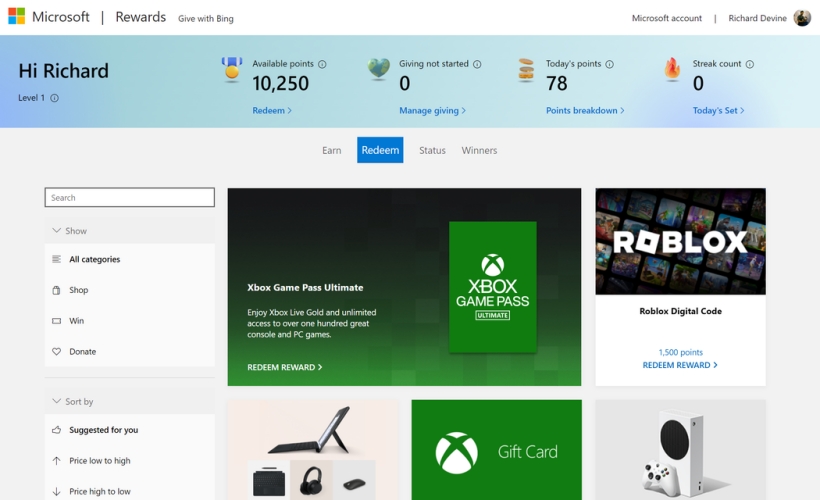Open the Status tab
The height and width of the screenshot is (500, 820).
pyautogui.click(x=432, y=150)
